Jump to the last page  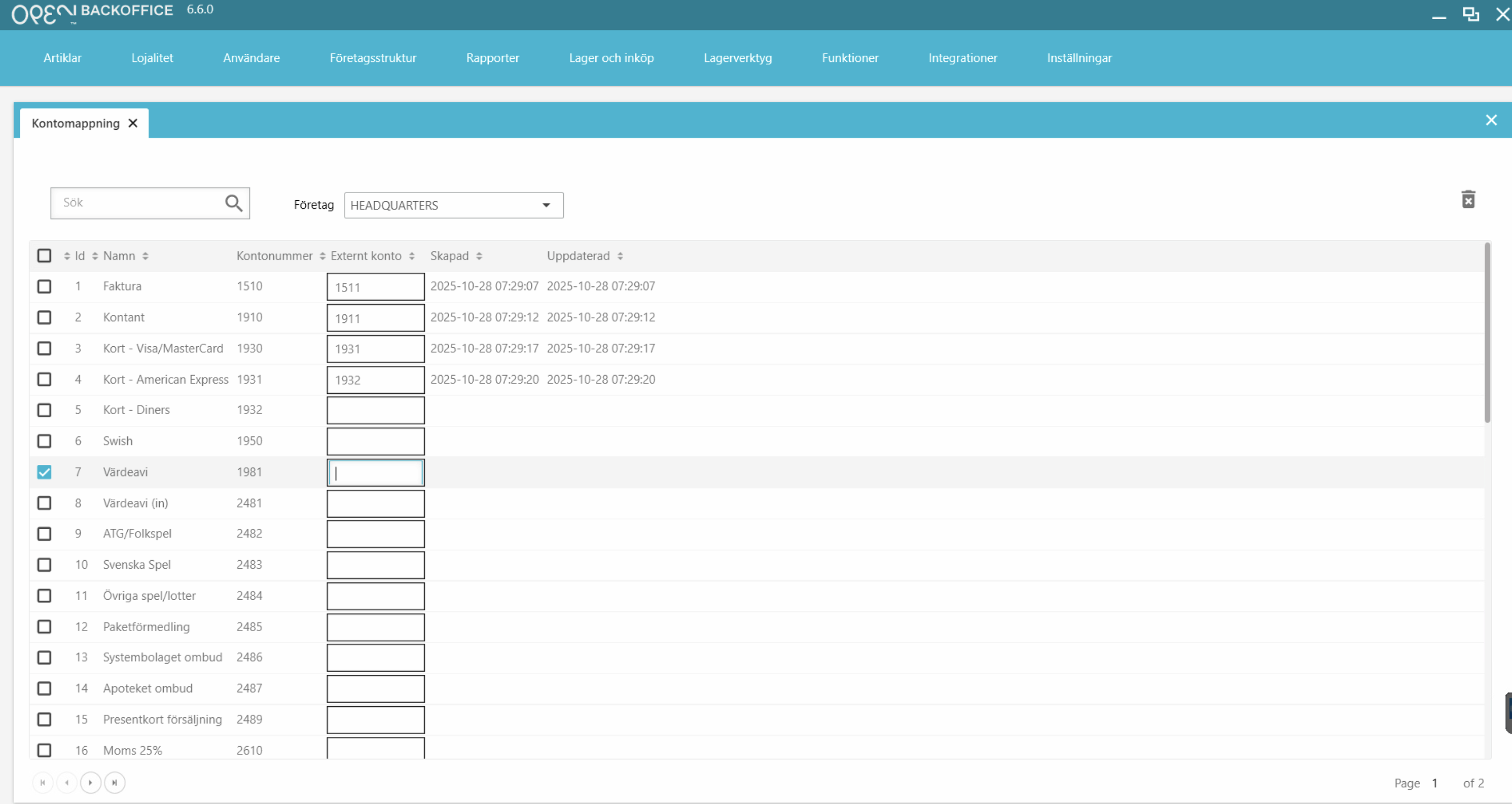click(x=115, y=782)
